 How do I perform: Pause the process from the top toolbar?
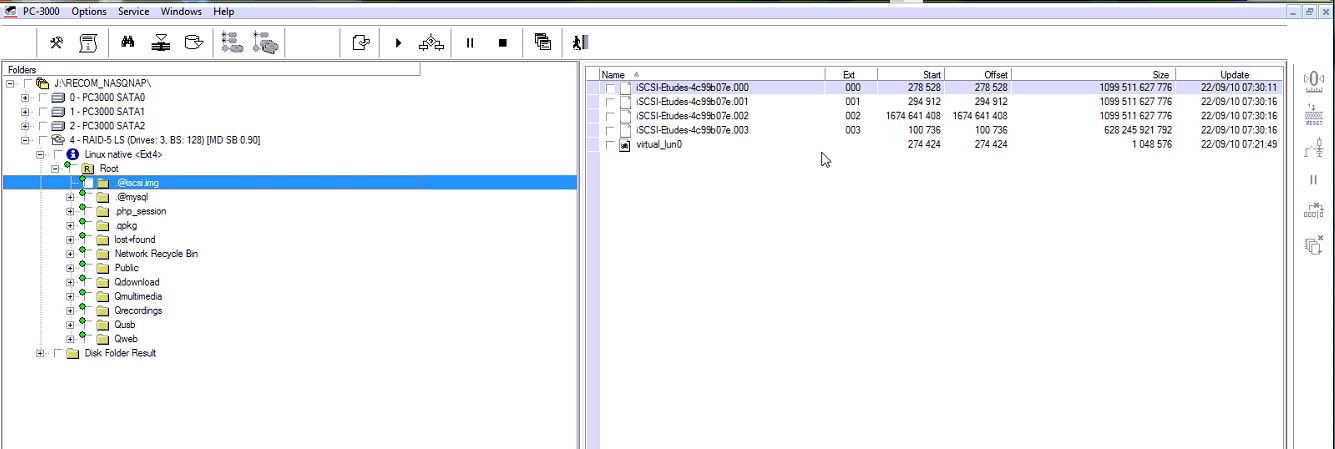469,42
